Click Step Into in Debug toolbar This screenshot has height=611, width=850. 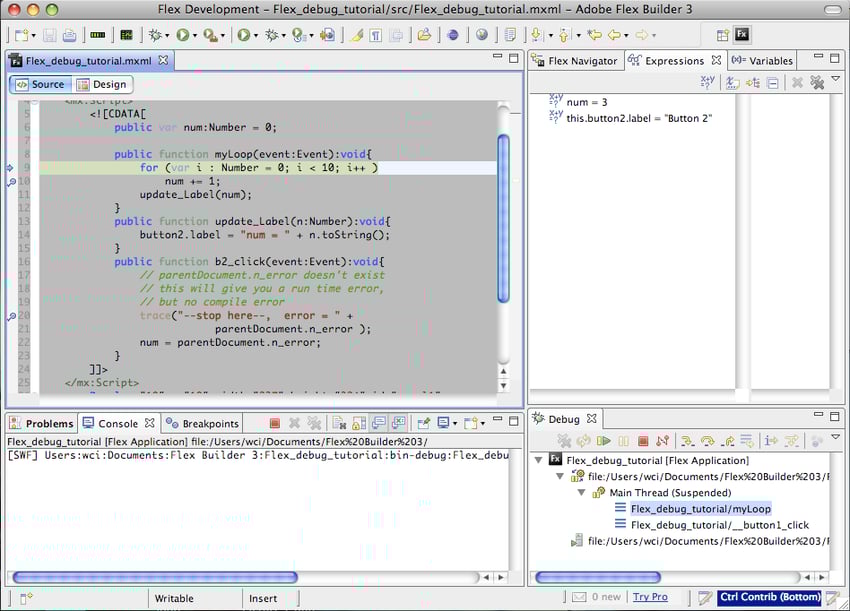point(687,441)
